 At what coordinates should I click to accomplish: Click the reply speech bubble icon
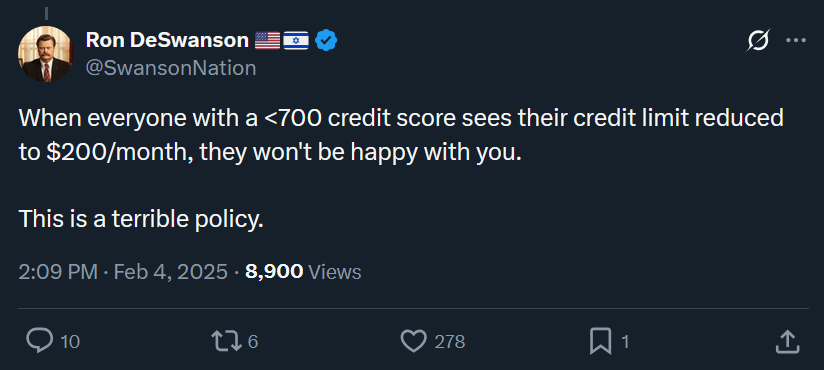tap(40, 342)
